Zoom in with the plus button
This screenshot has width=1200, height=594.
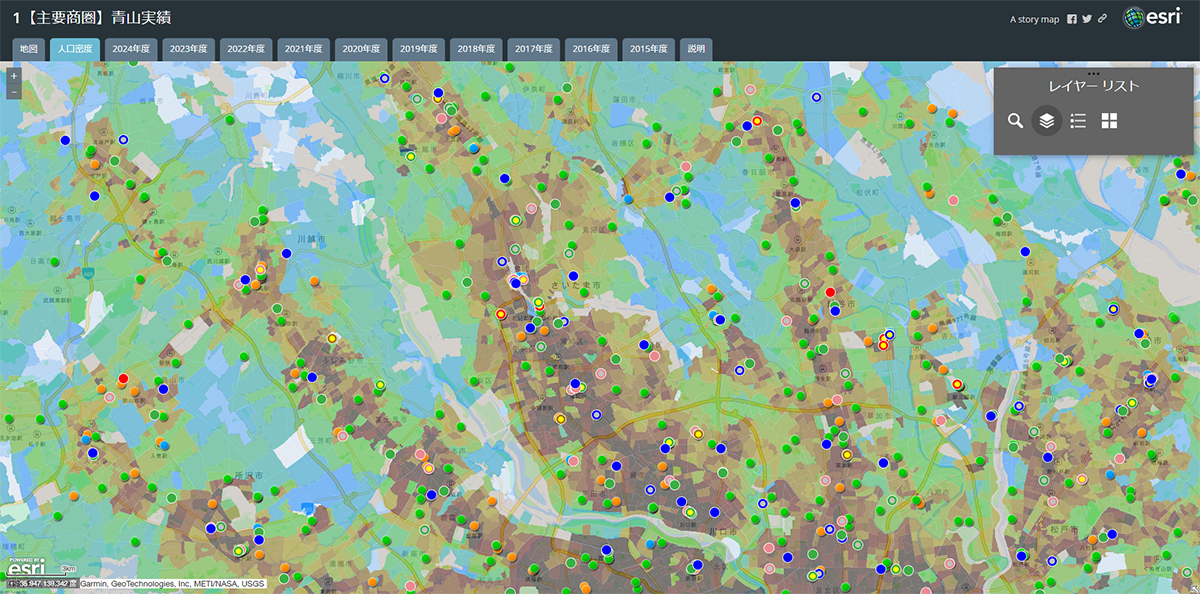[14, 76]
